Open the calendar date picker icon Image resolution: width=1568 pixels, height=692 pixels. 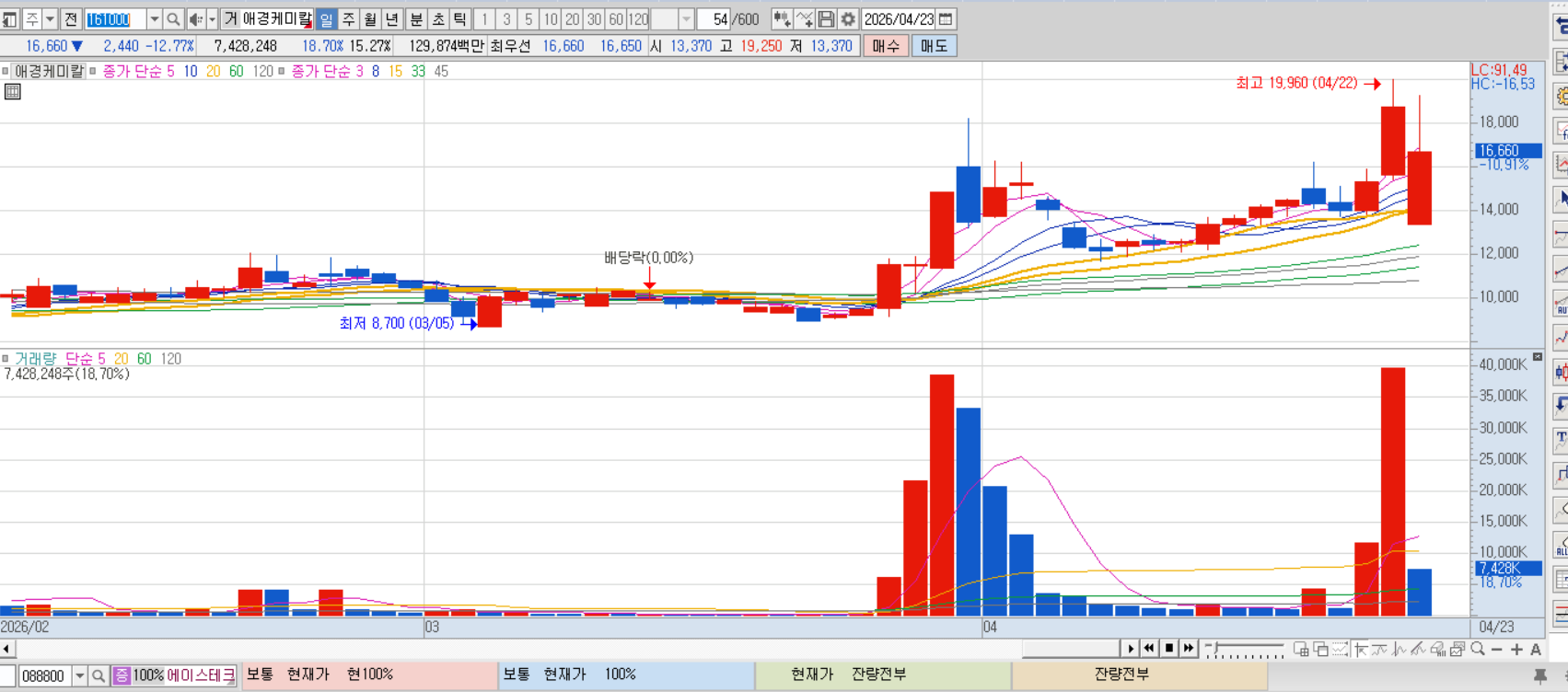(946, 19)
